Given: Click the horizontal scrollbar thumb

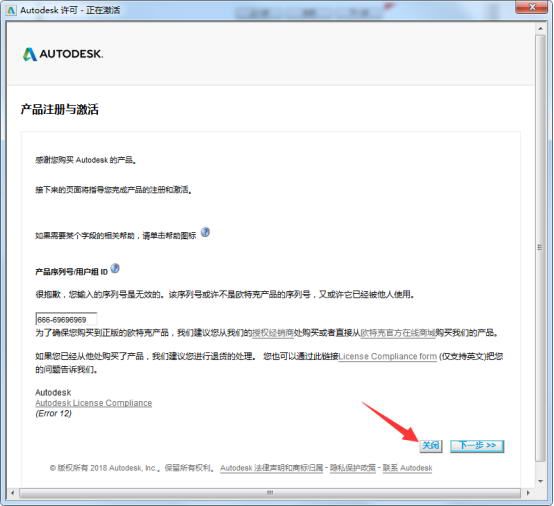Looking at the screenshot, I should pyautogui.click(x=270, y=493).
